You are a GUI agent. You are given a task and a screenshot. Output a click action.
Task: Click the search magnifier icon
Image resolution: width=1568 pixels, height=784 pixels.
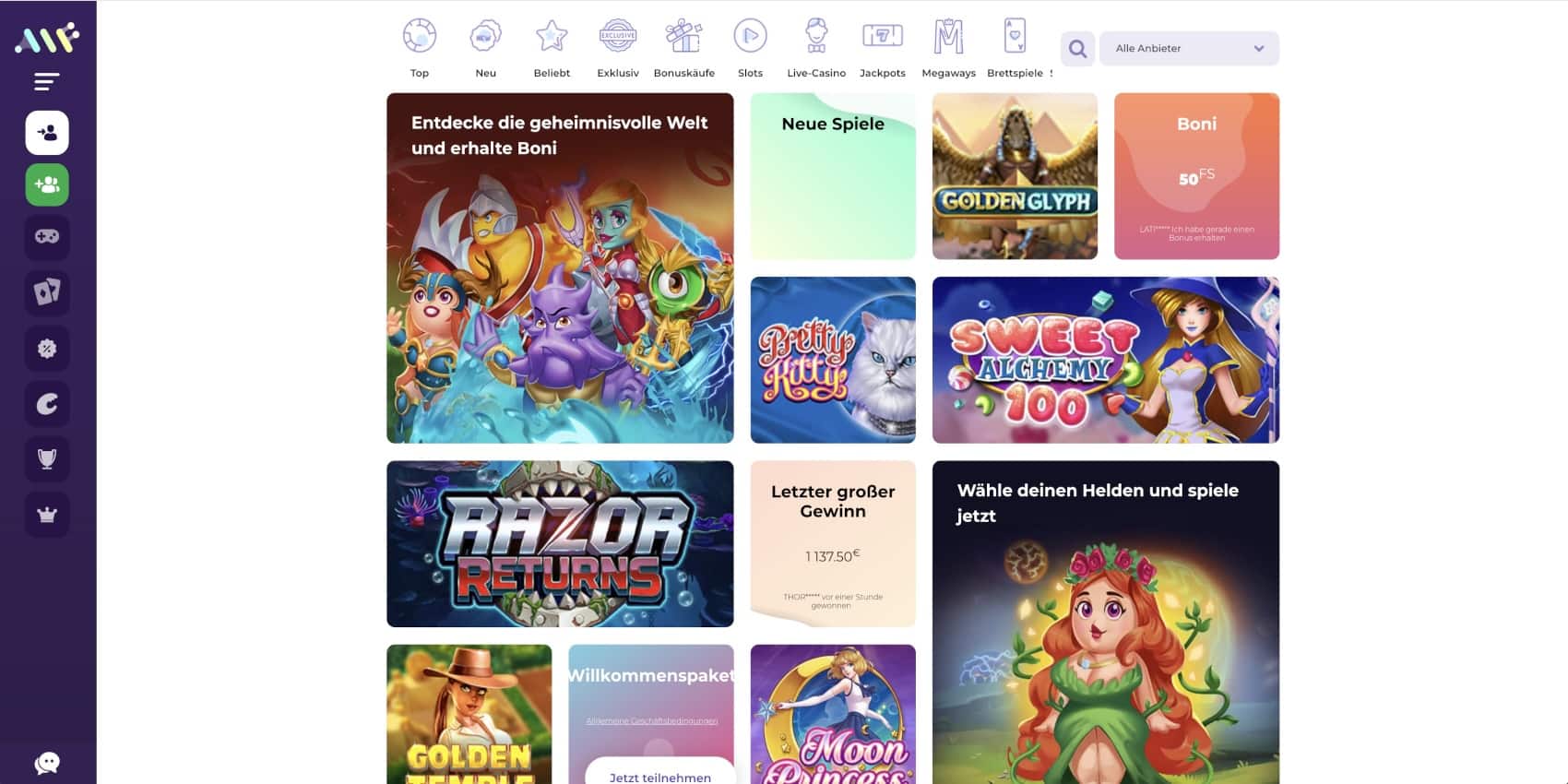click(x=1077, y=49)
